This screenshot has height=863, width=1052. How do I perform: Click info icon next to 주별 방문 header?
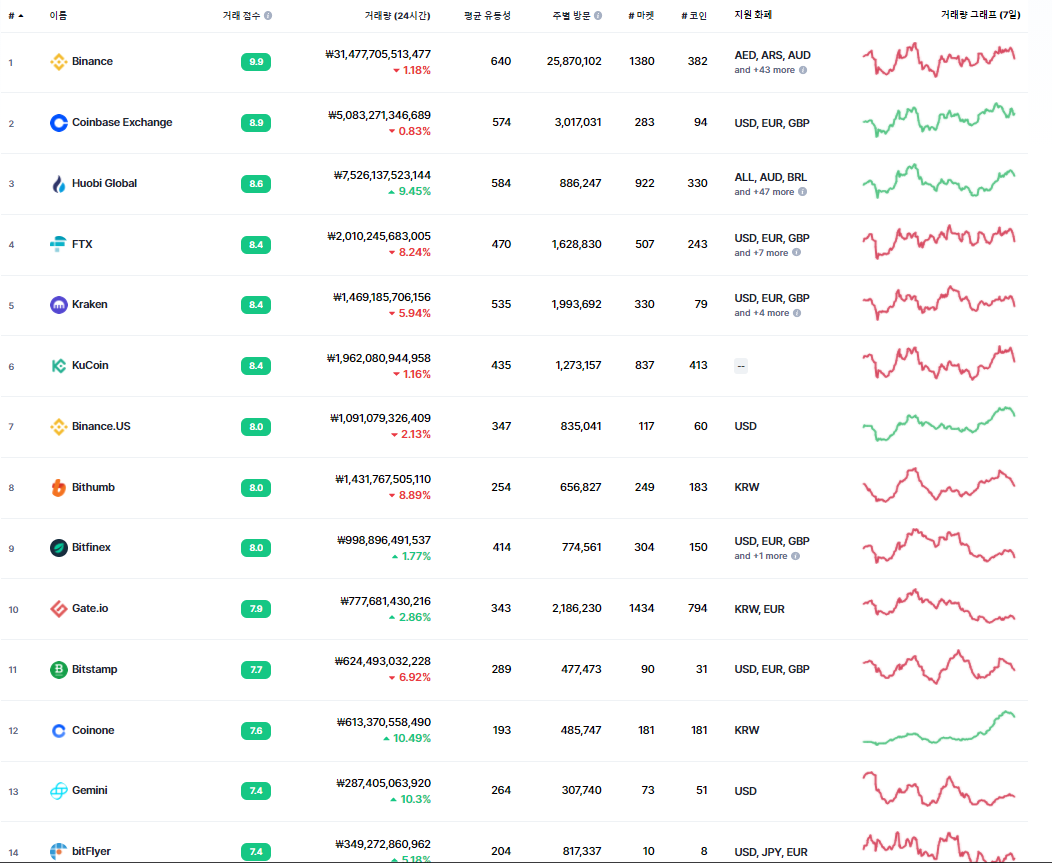point(598,15)
